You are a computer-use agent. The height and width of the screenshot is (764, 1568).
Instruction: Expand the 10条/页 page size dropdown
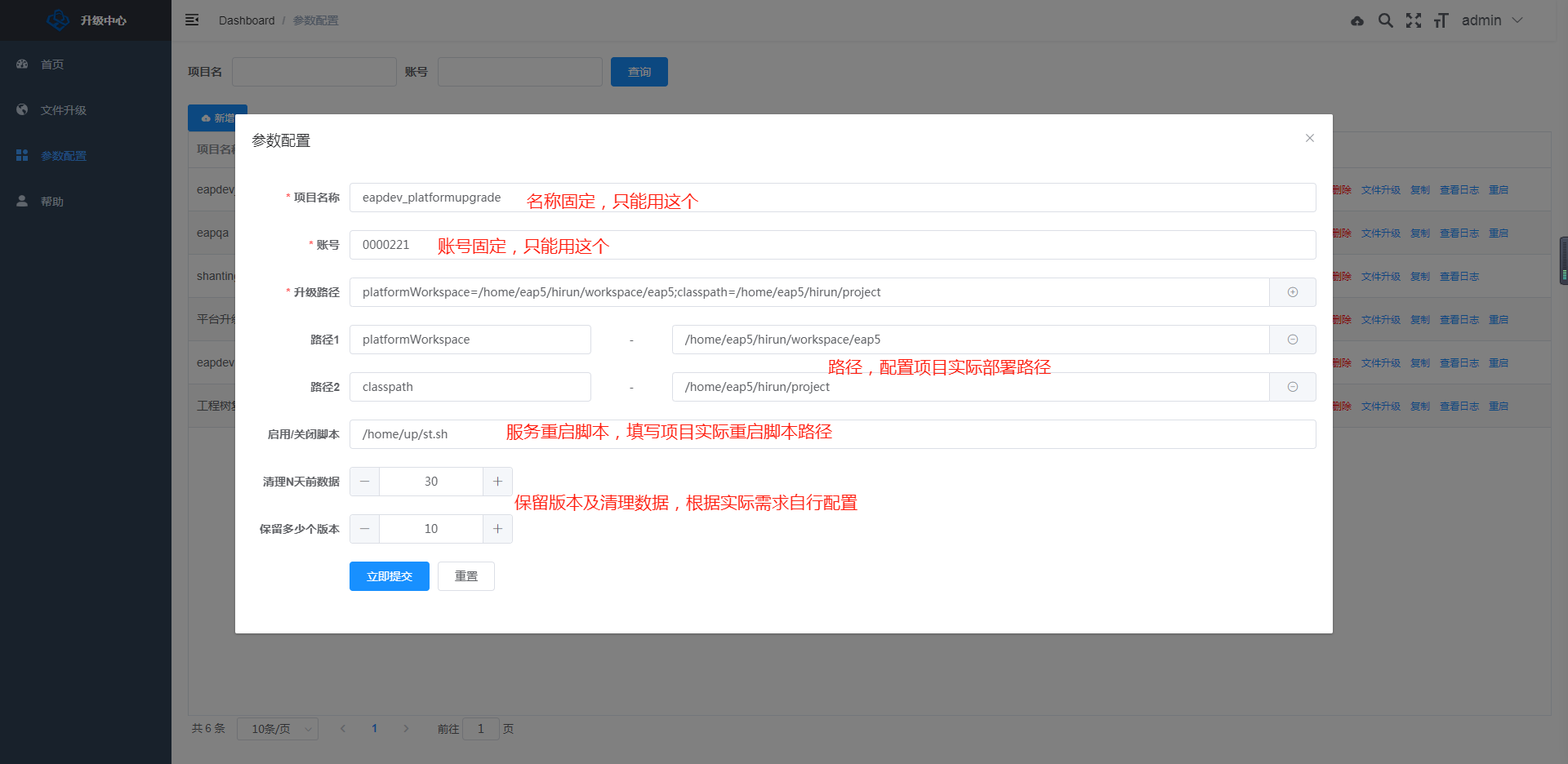pyautogui.click(x=278, y=729)
